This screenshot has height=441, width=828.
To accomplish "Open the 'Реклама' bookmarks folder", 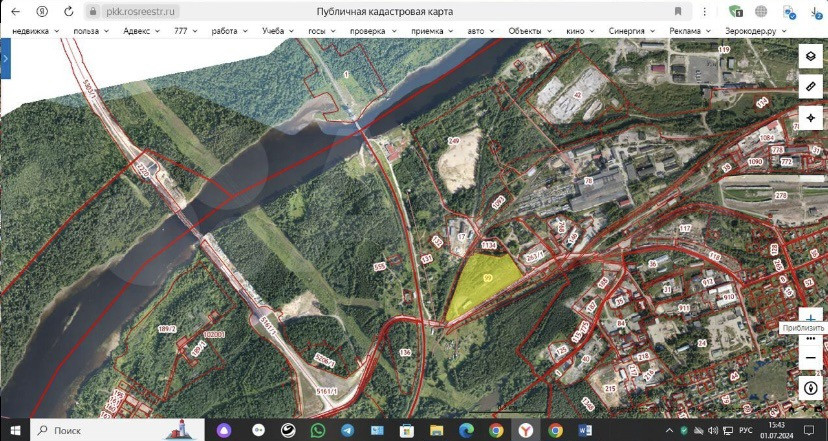I will tap(690, 31).
